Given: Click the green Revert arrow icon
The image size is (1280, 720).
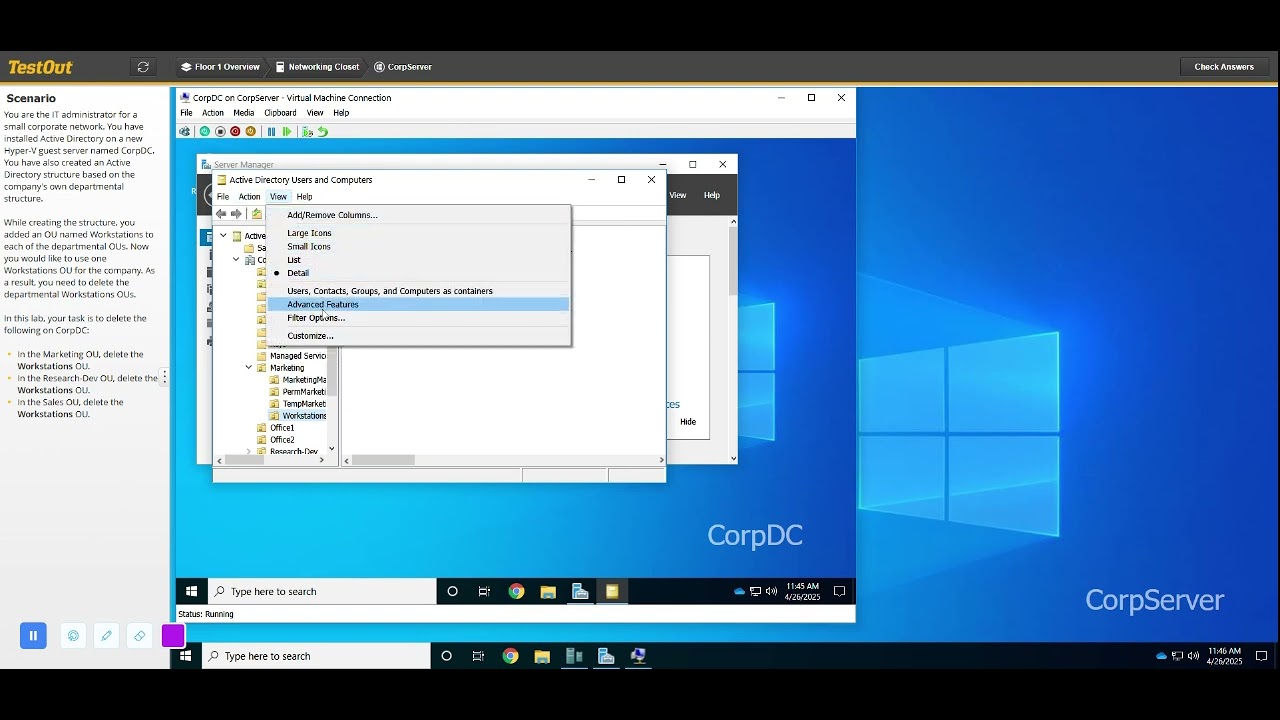Looking at the screenshot, I should [x=322, y=132].
